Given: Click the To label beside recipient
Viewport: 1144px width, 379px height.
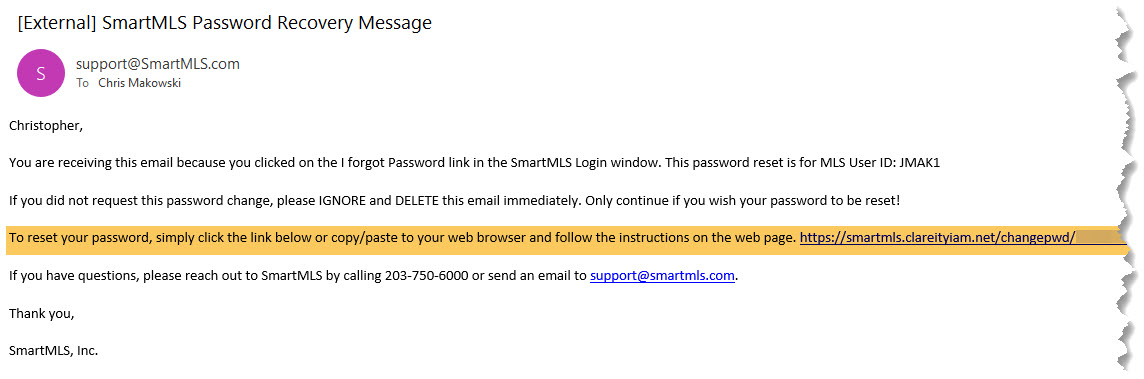Looking at the screenshot, I should pyautogui.click(x=82, y=83).
